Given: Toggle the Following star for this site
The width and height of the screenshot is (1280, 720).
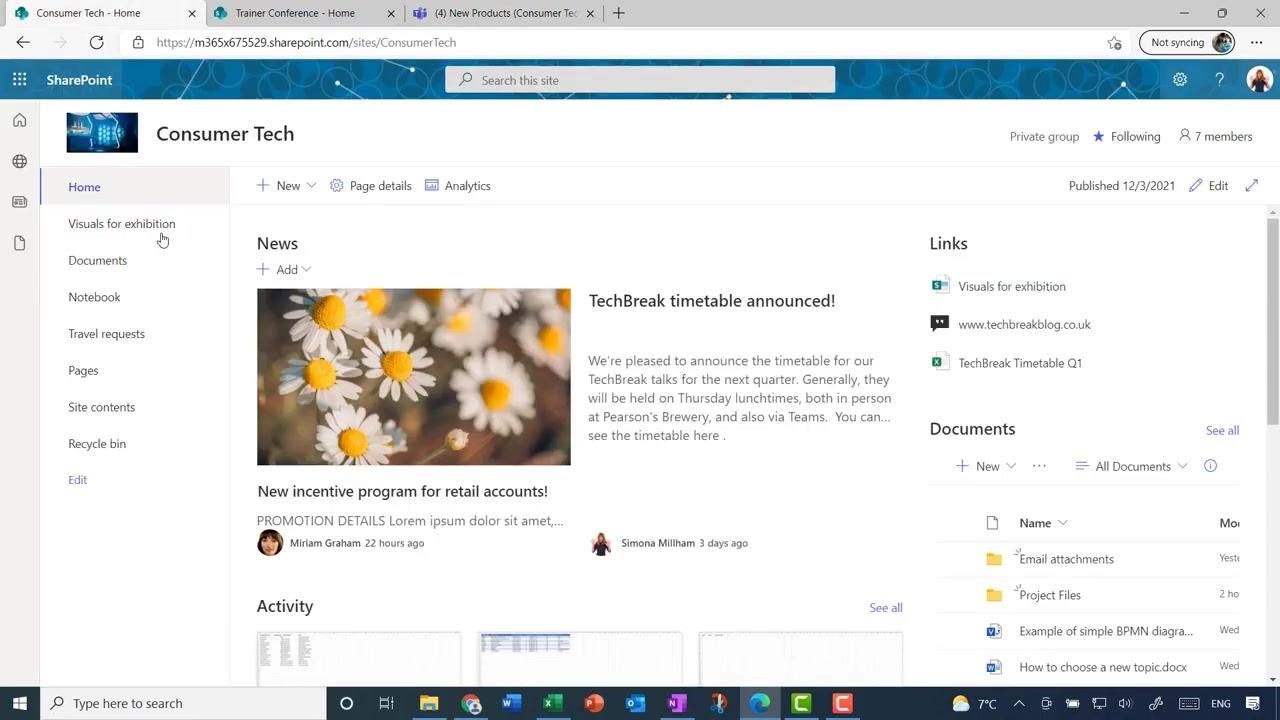Looking at the screenshot, I should click(1126, 136).
